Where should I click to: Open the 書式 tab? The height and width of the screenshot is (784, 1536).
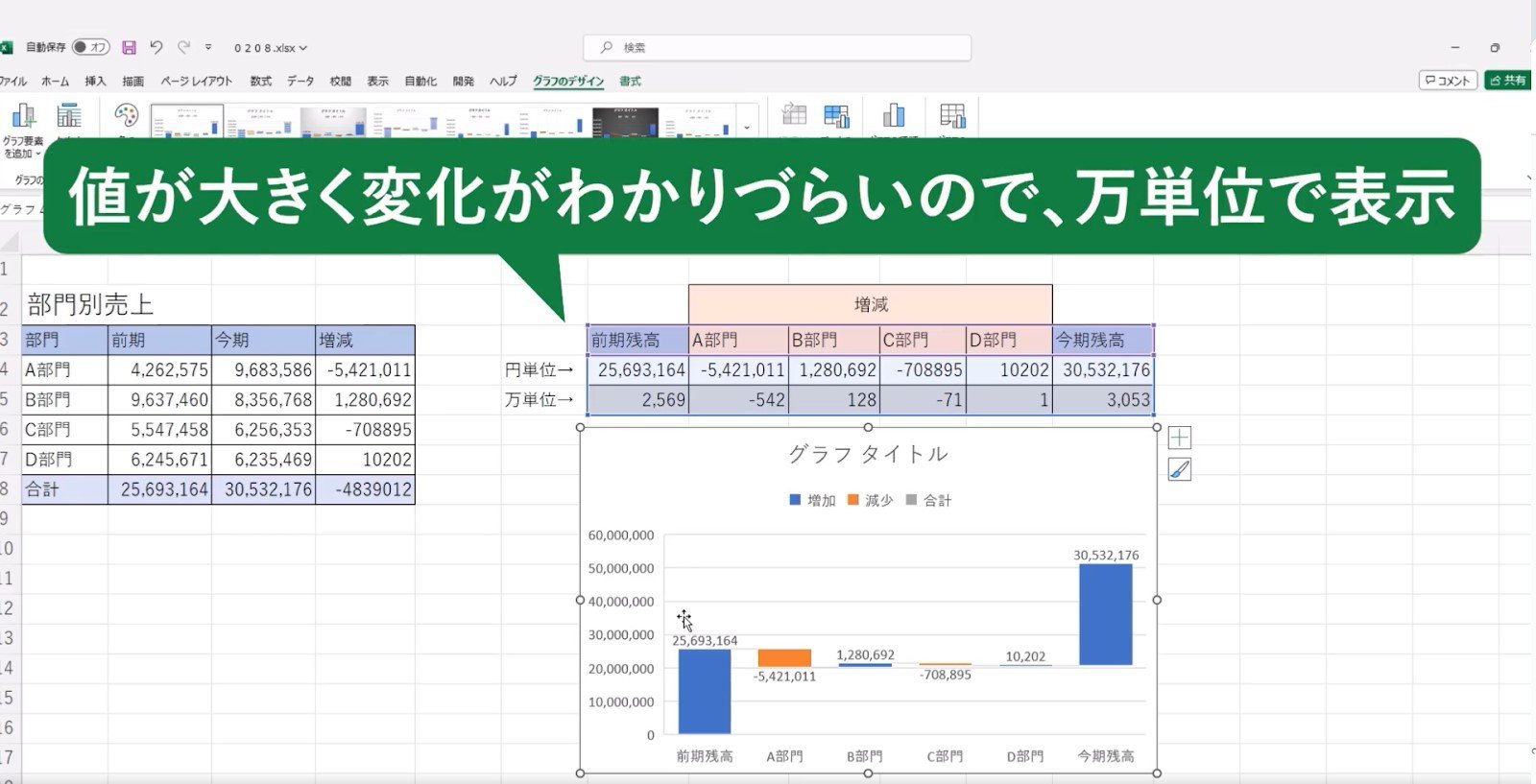tap(630, 82)
